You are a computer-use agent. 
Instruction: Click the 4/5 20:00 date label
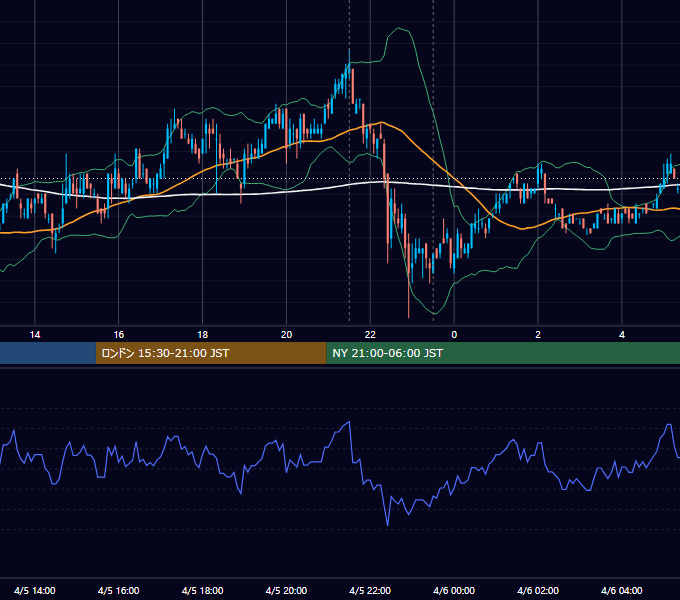pos(286,590)
